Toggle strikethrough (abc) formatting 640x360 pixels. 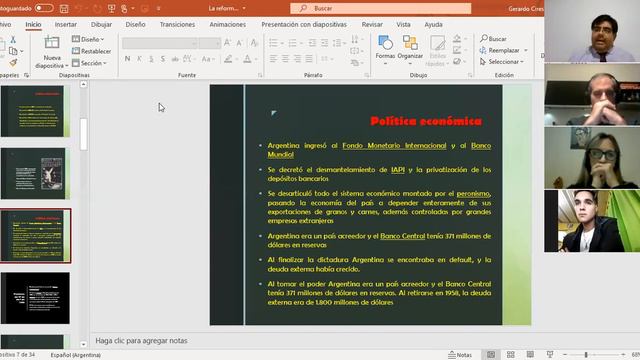(x=175, y=59)
